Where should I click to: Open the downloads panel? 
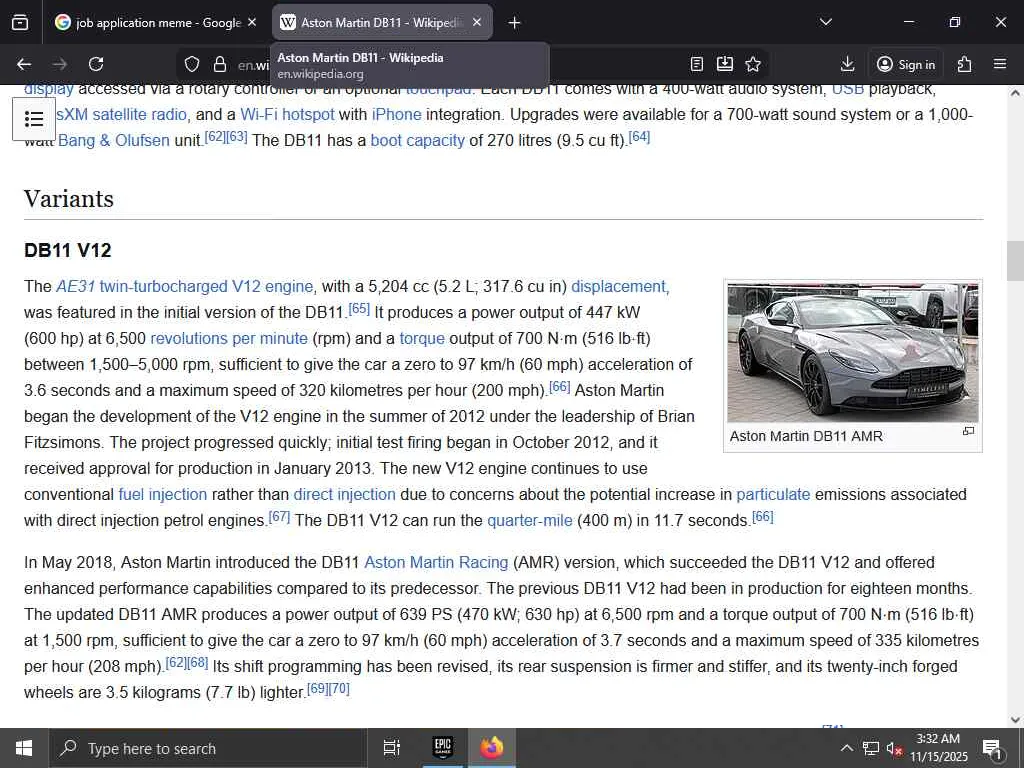[x=848, y=64]
